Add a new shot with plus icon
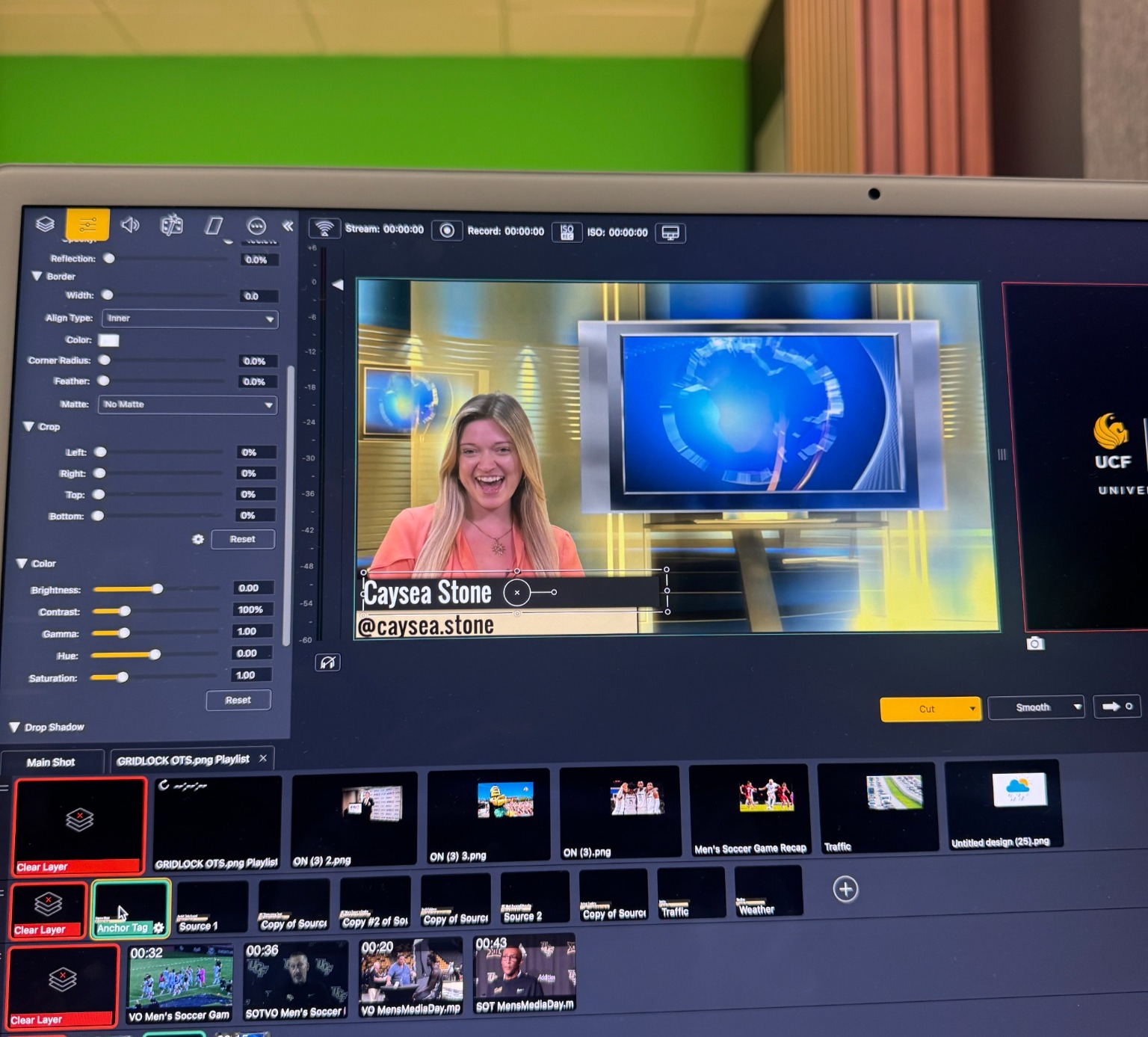1148x1037 pixels. (845, 889)
